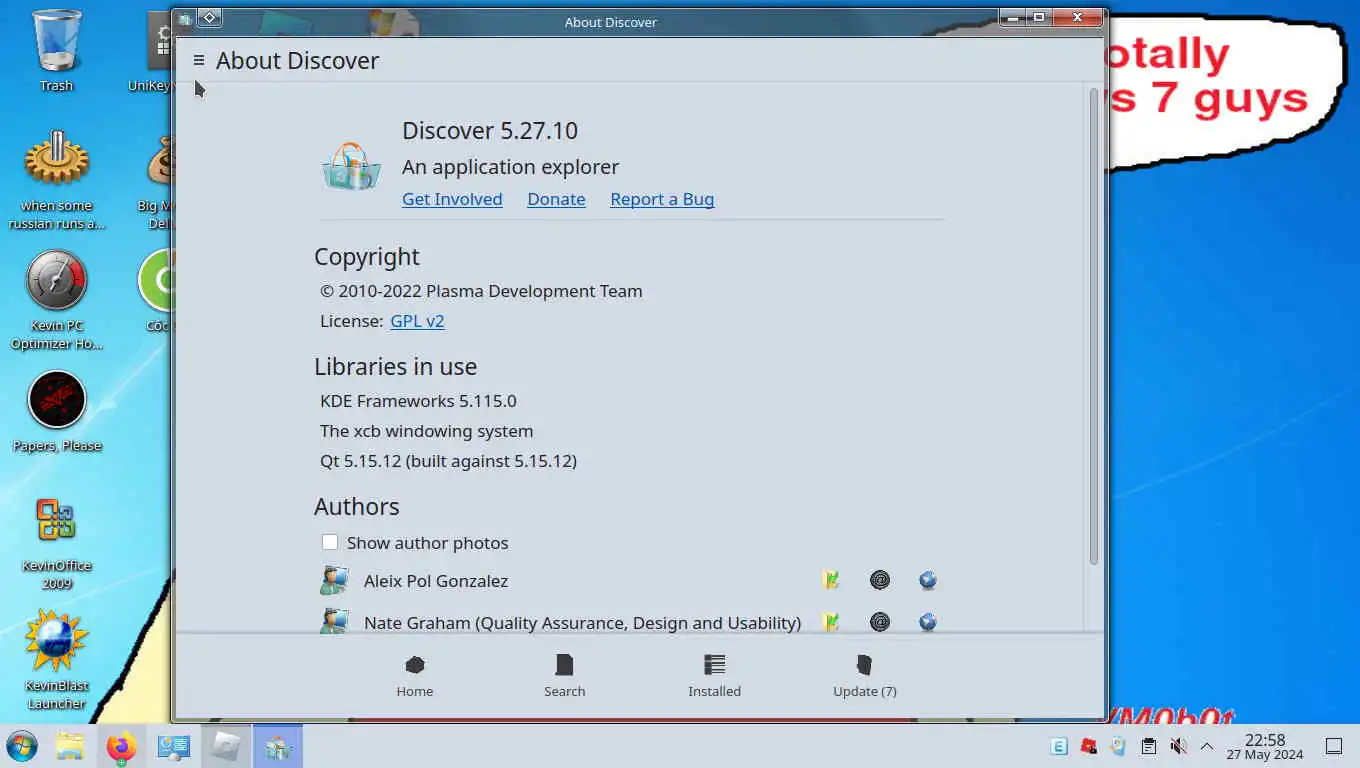Select the Papers, Please desktop icon
Screen dimensions: 1360x768
57,412
